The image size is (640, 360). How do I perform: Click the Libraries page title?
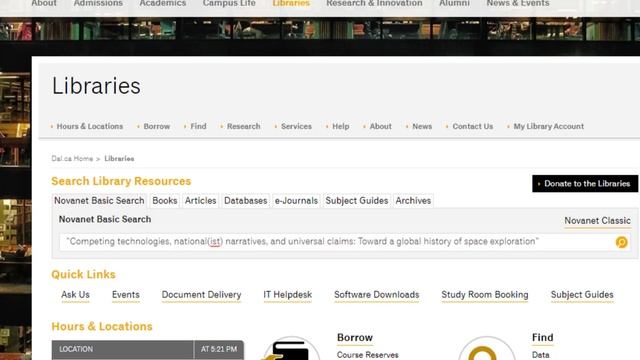(x=96, y=86)
